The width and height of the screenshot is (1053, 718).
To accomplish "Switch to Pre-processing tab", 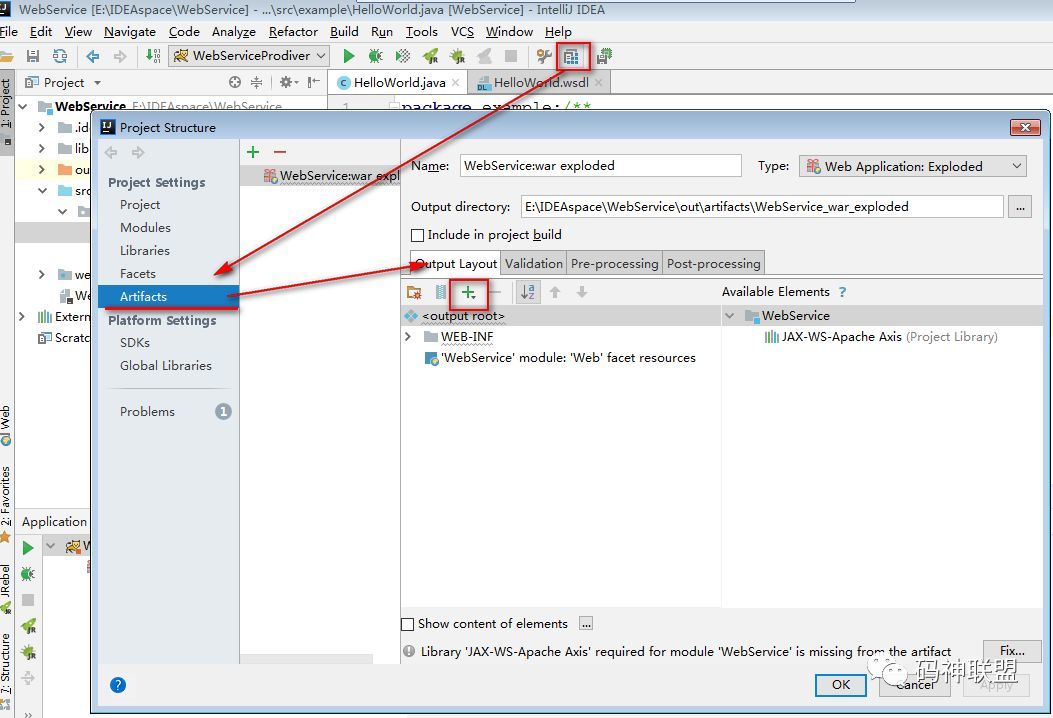I will 614,263.
